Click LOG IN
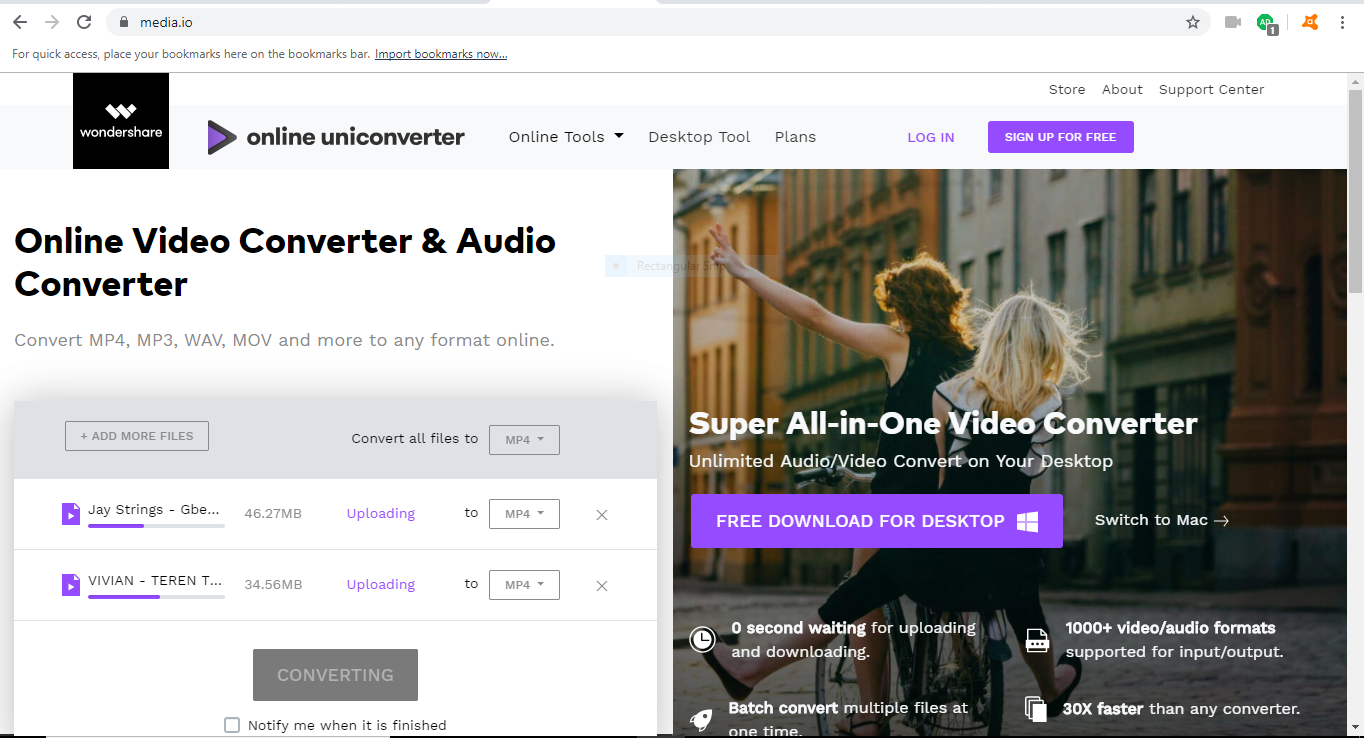 [x=930, y=138]
